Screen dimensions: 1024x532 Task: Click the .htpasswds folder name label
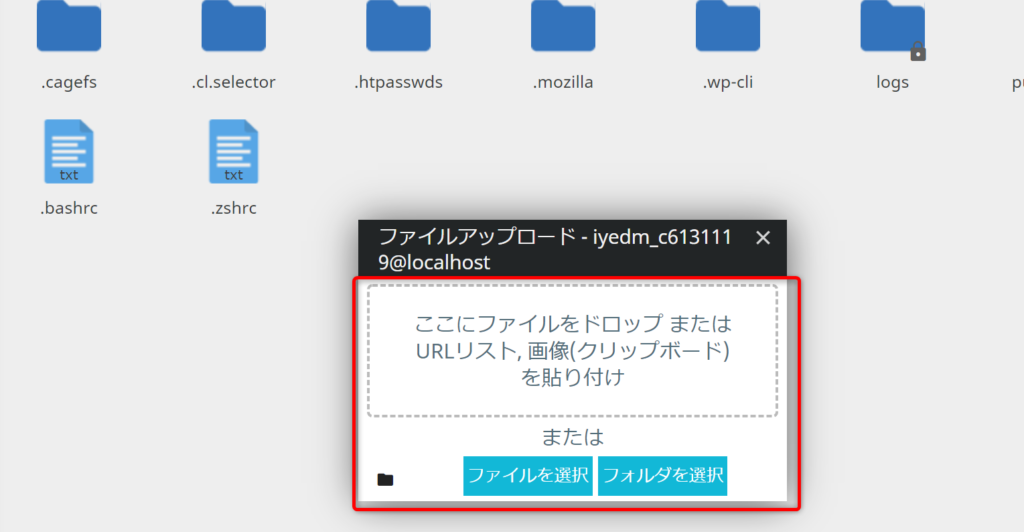click(398, 82)
